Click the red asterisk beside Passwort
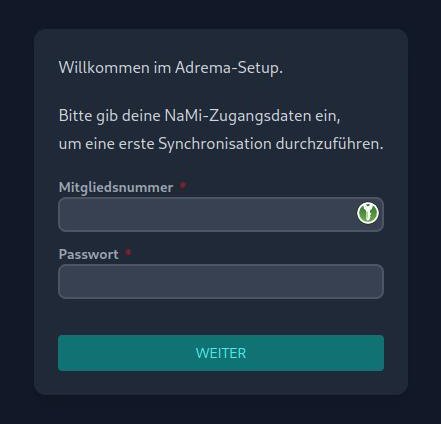The height and width of the screenshot is (424, 441). pyautogui.click(x=128, y=252)
